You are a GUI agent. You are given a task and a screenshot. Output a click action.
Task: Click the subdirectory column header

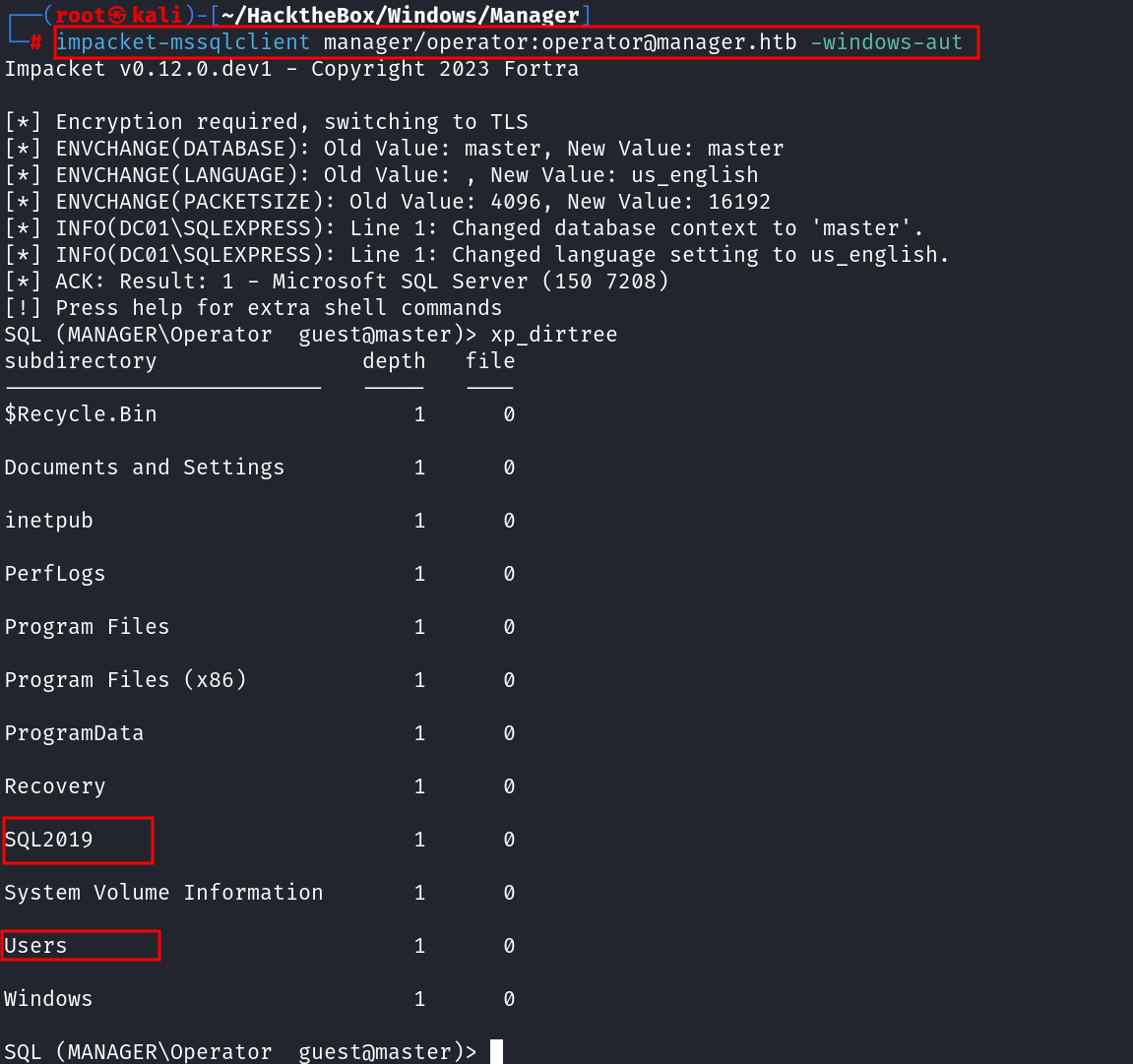click(81, 361)
